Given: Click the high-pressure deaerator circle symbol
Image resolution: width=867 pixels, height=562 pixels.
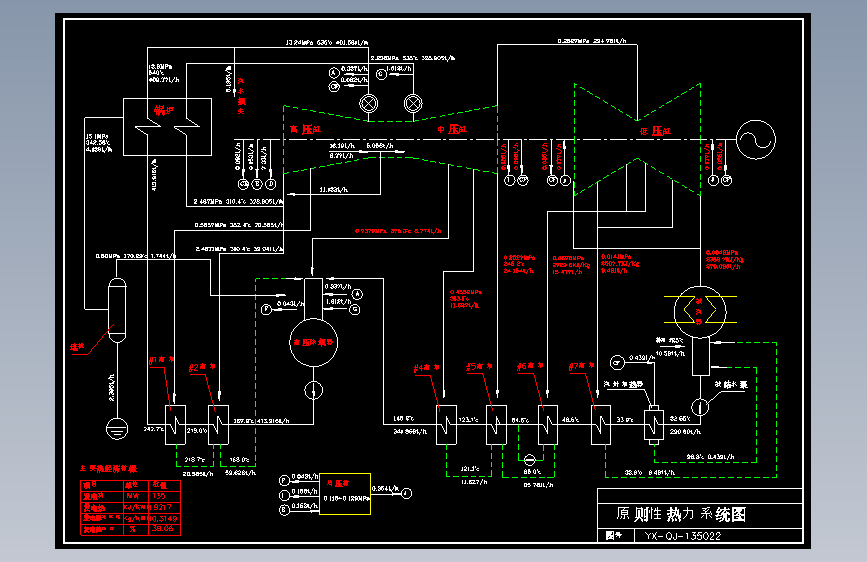Looking at the screenshot, I should click(x=314, y=342).
